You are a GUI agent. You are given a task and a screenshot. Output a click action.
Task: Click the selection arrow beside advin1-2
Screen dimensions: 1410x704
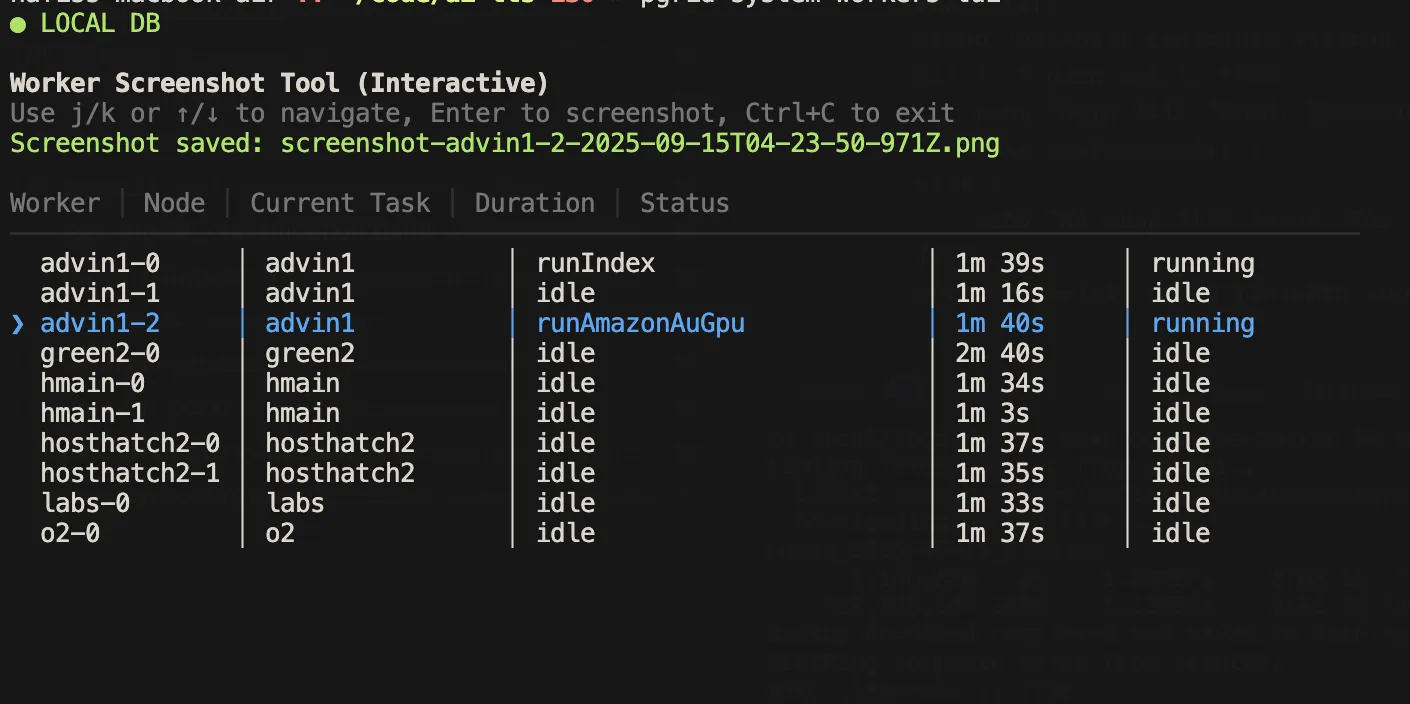tap(19, 322)
